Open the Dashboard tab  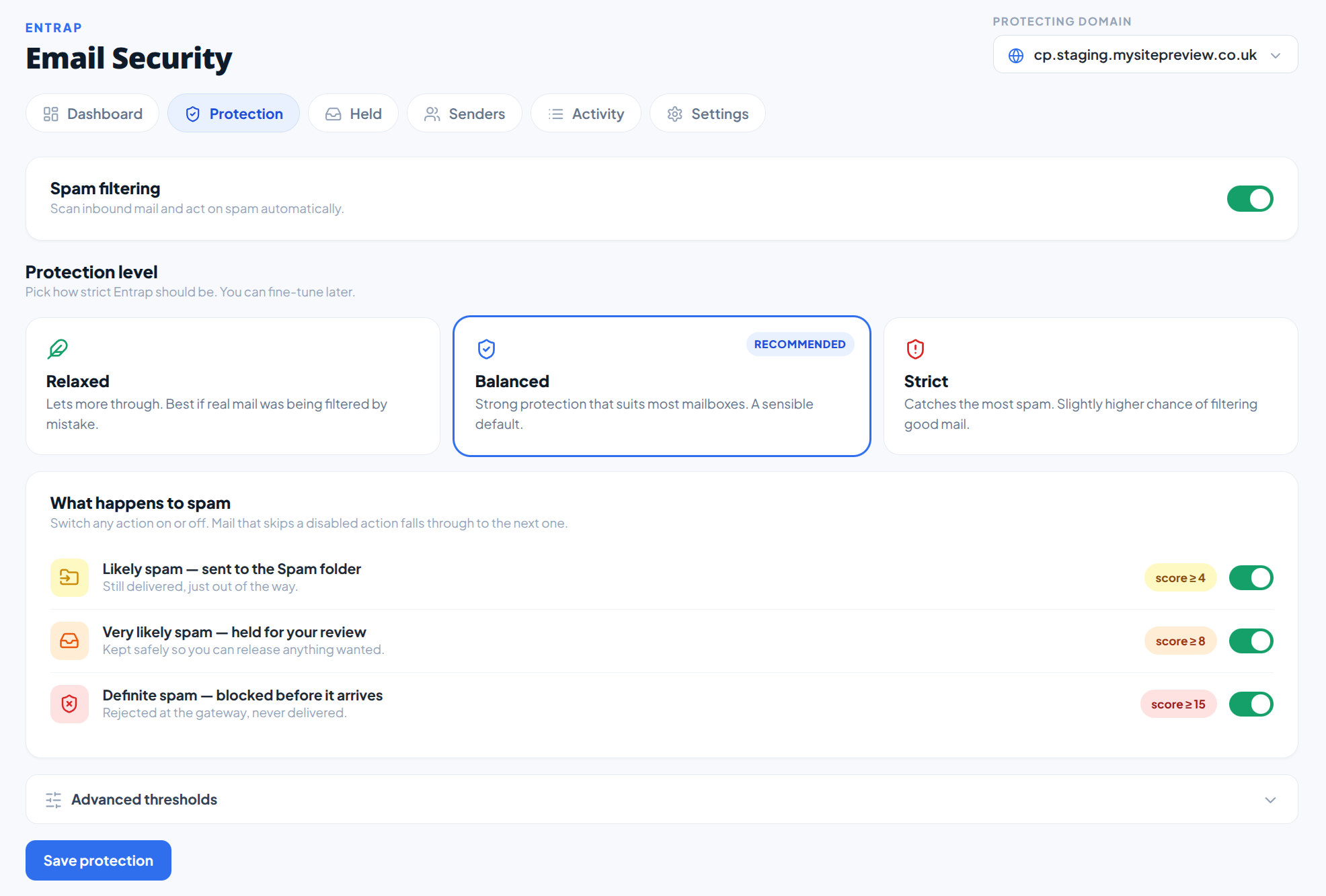92,114
